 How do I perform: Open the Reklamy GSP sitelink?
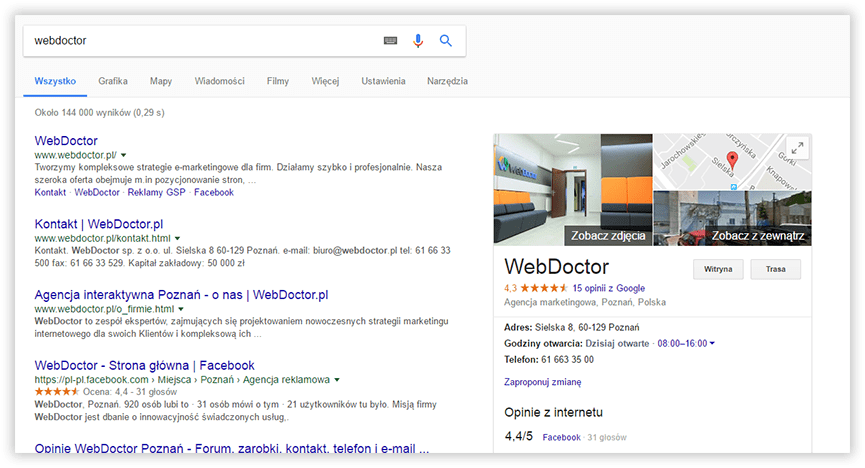point(157,193)
